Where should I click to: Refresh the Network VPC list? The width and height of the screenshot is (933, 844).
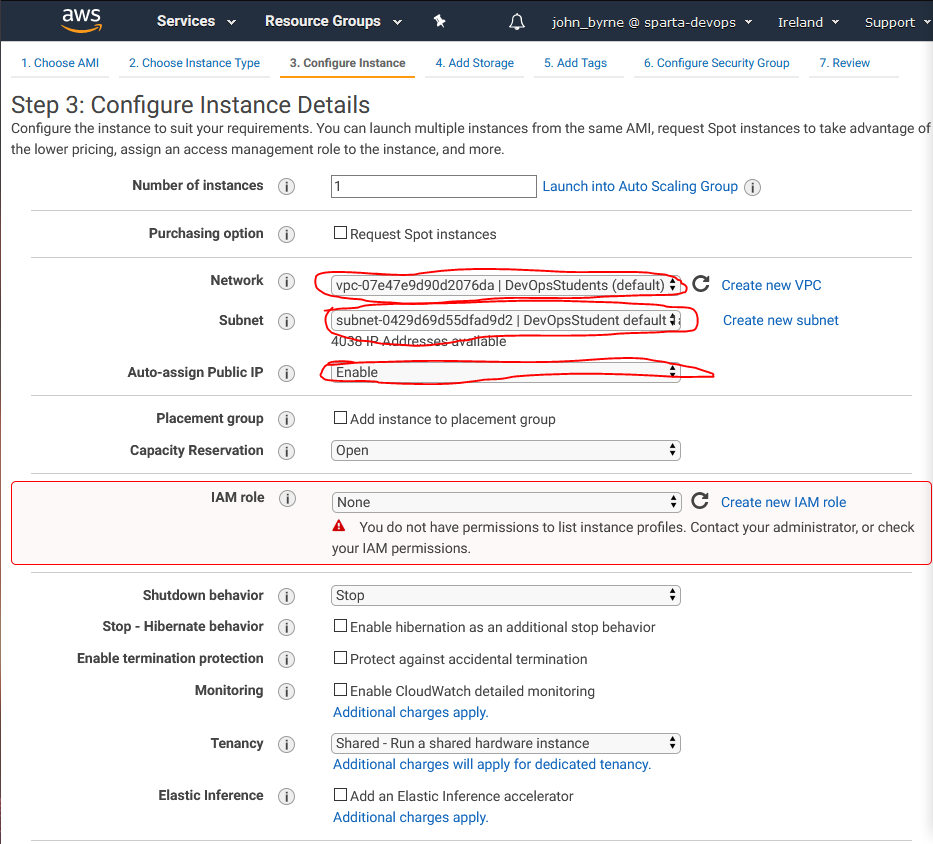(701, 284)
